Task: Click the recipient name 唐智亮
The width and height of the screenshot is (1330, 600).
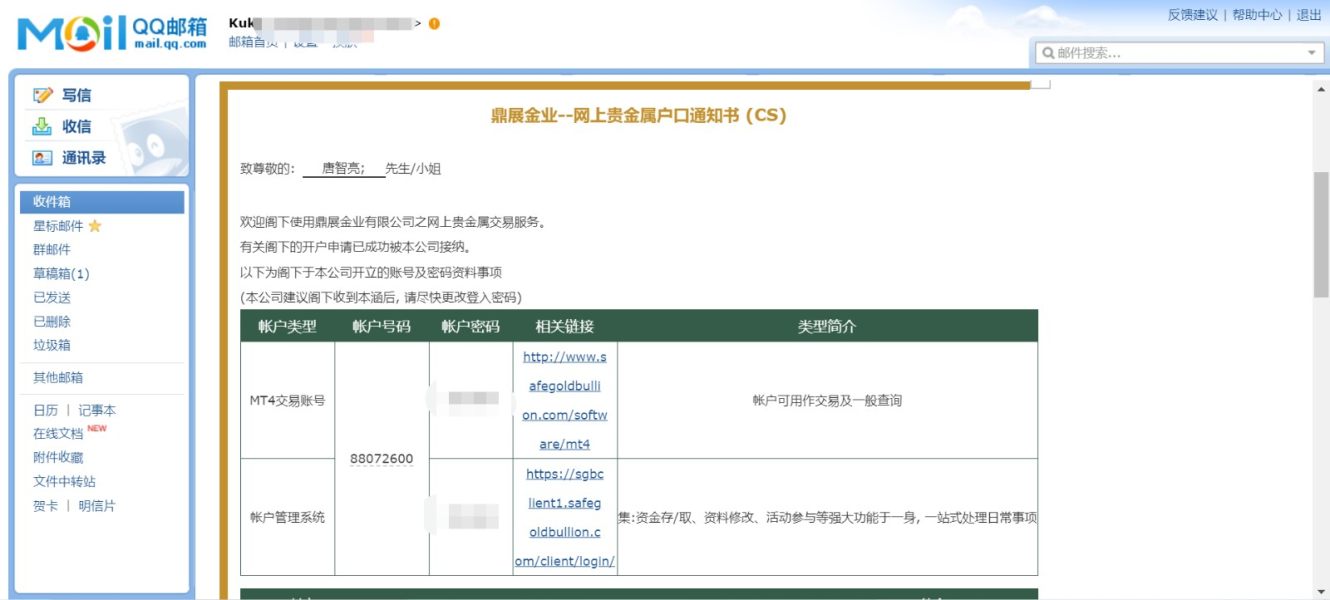Action: (344, 169)
